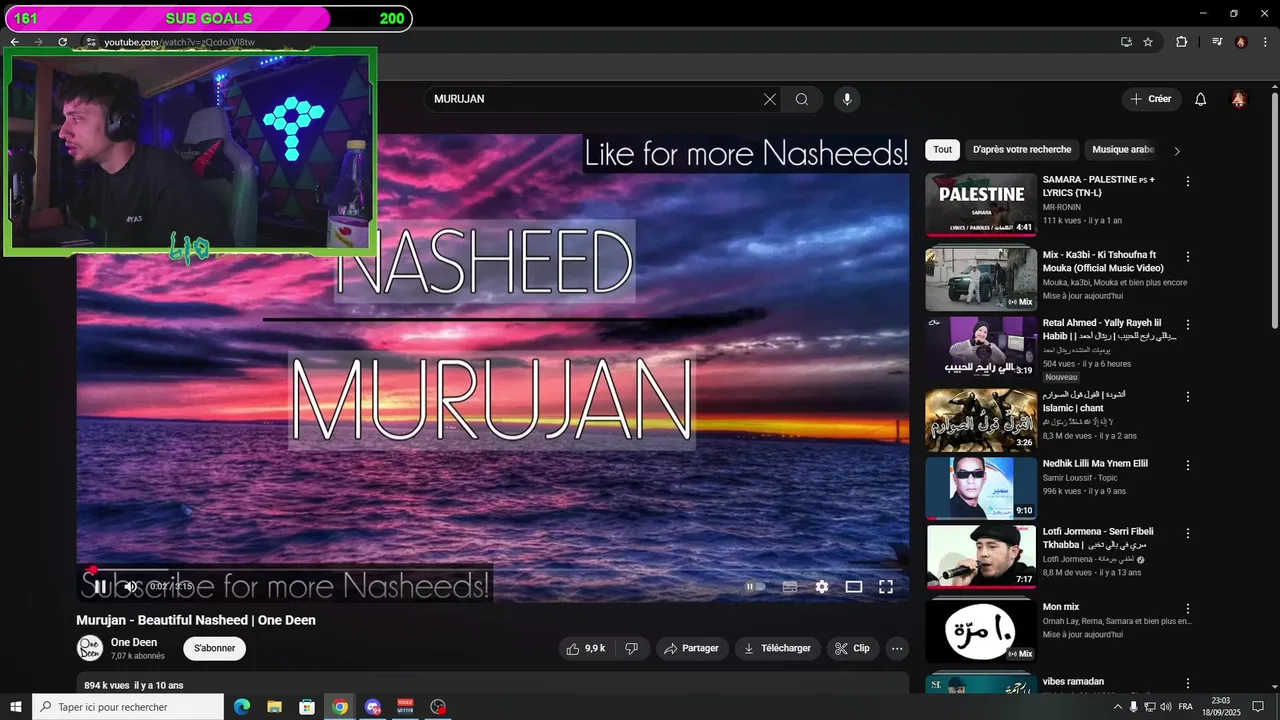
Task: Switch to theater mode view
Action: point(854,587)
